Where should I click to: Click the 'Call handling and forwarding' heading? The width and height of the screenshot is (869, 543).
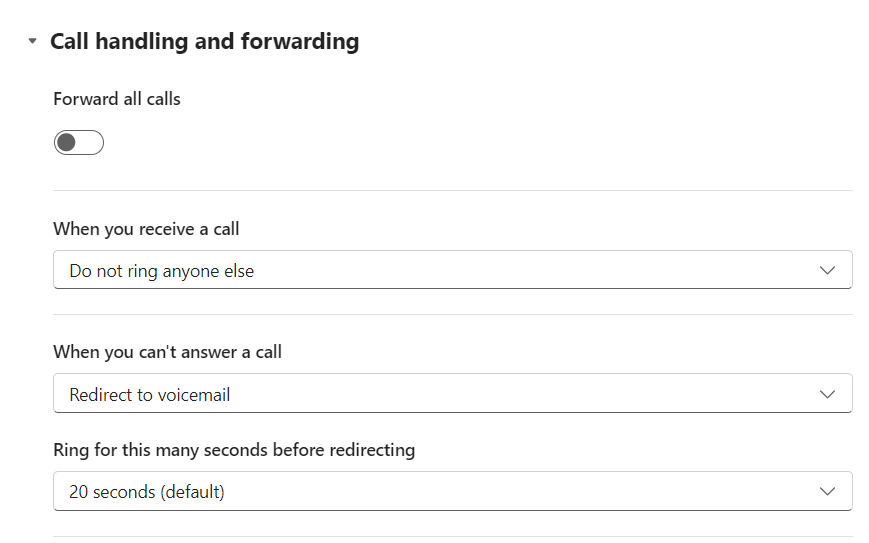click(204, 42)
